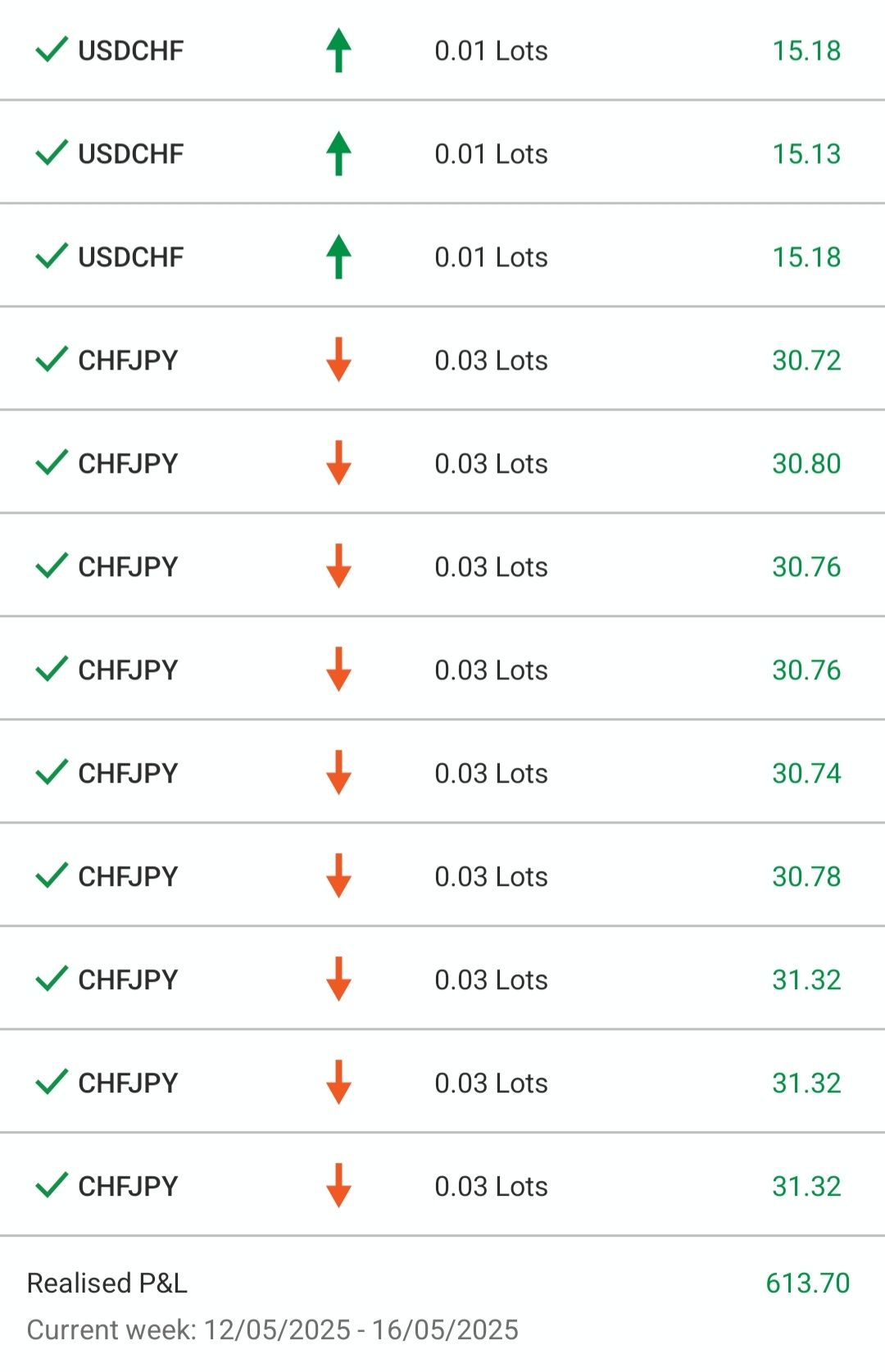
Task: Click the checkmark beside the 30.78 CHFJPY trade
Action: pos(51,876)
